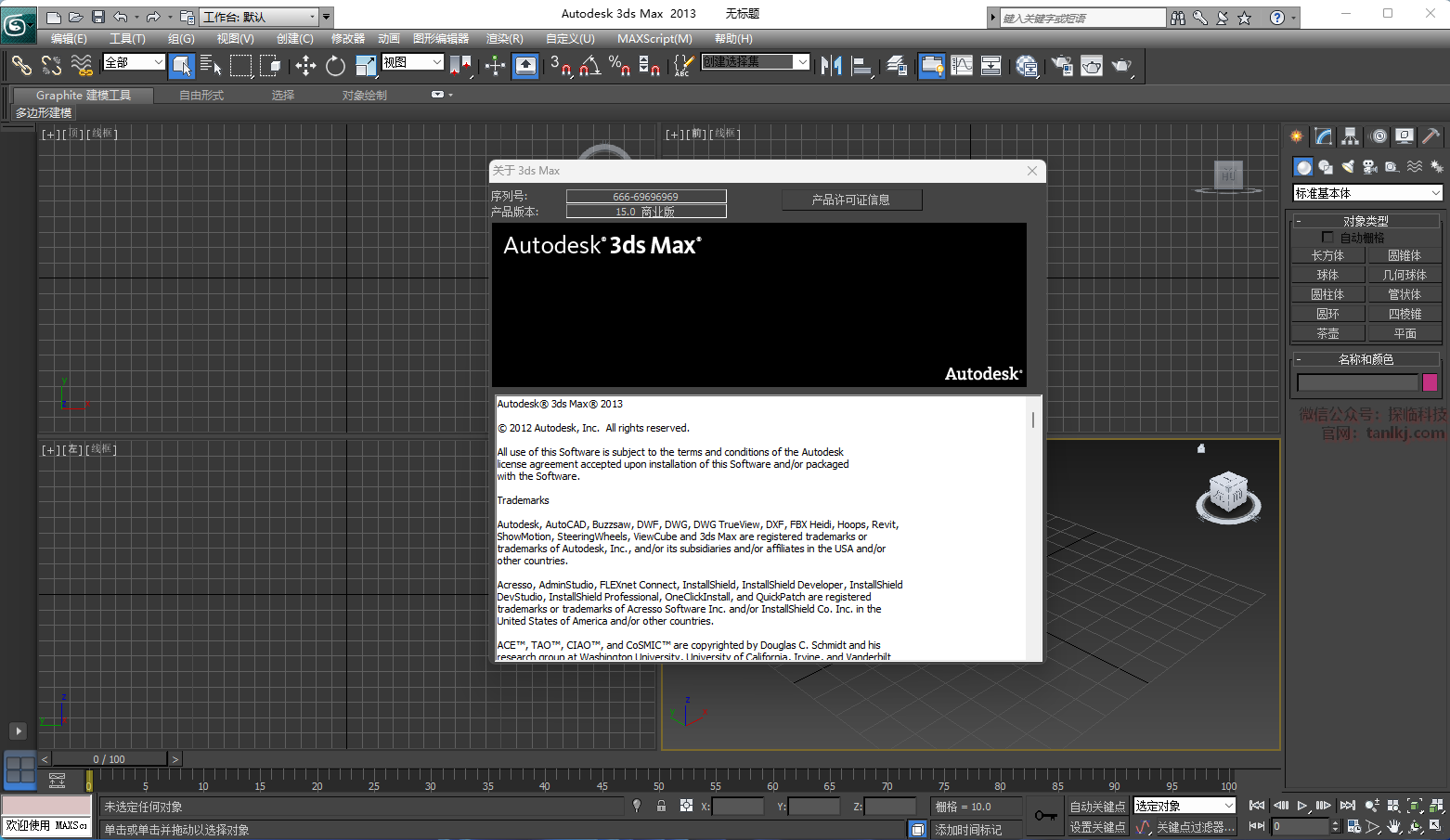
Task: Switch to the Modify command panel tab
Action: [x=1324, y=136]
